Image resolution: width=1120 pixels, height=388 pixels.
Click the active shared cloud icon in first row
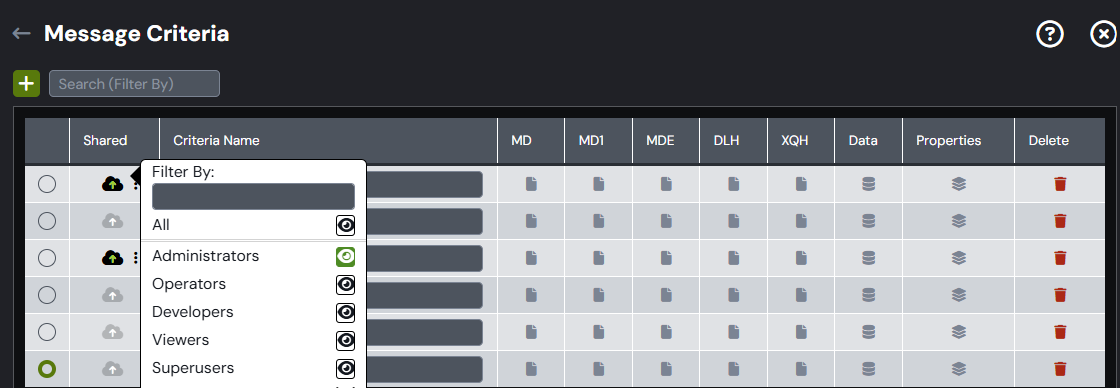(x=112, y=184)
